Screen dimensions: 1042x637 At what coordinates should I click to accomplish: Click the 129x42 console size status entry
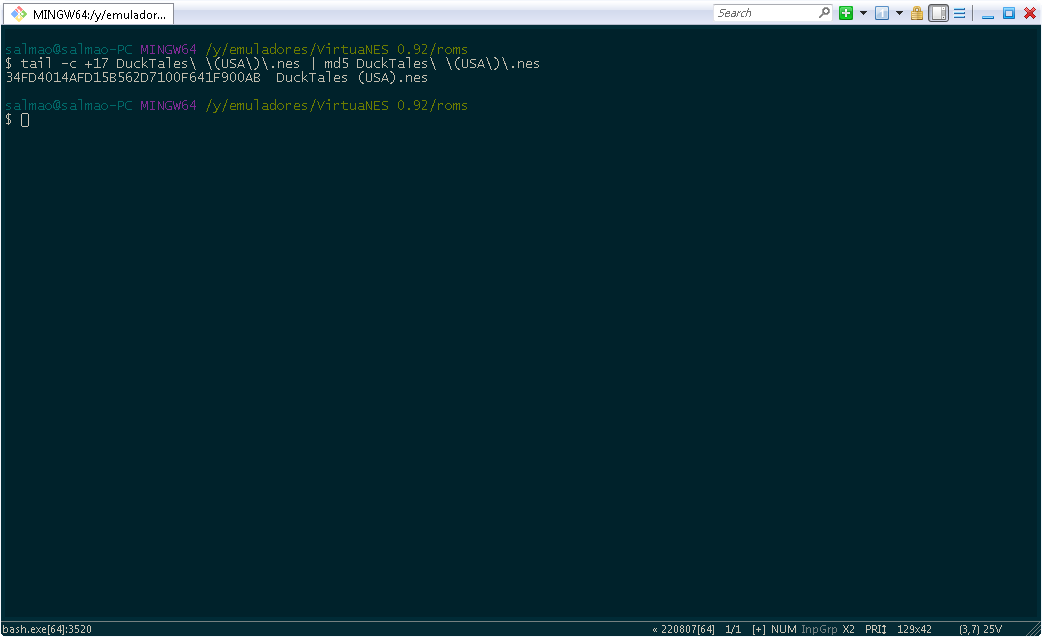(914, 629)
